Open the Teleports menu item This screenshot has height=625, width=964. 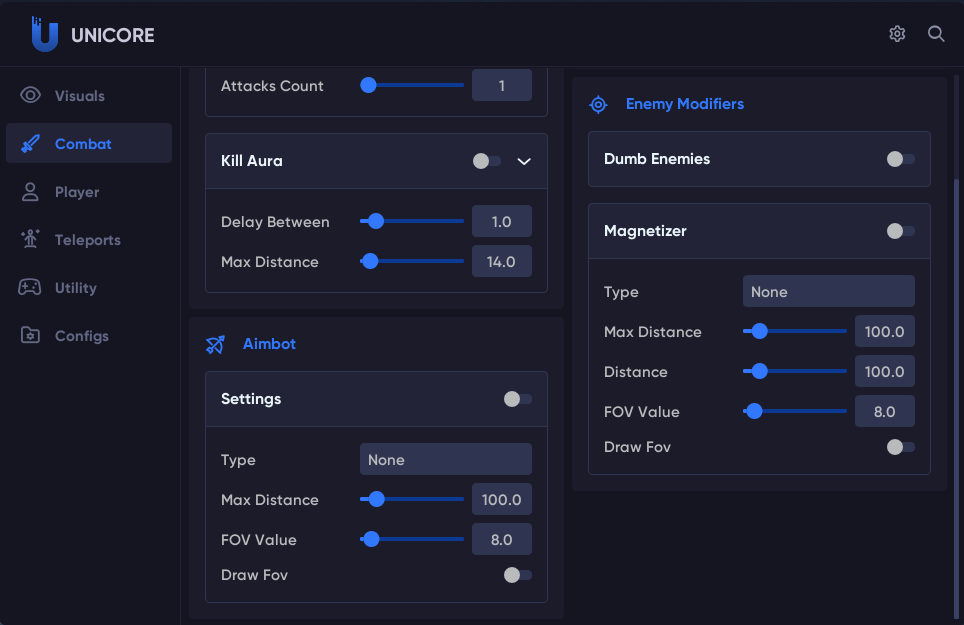(88, 240)
